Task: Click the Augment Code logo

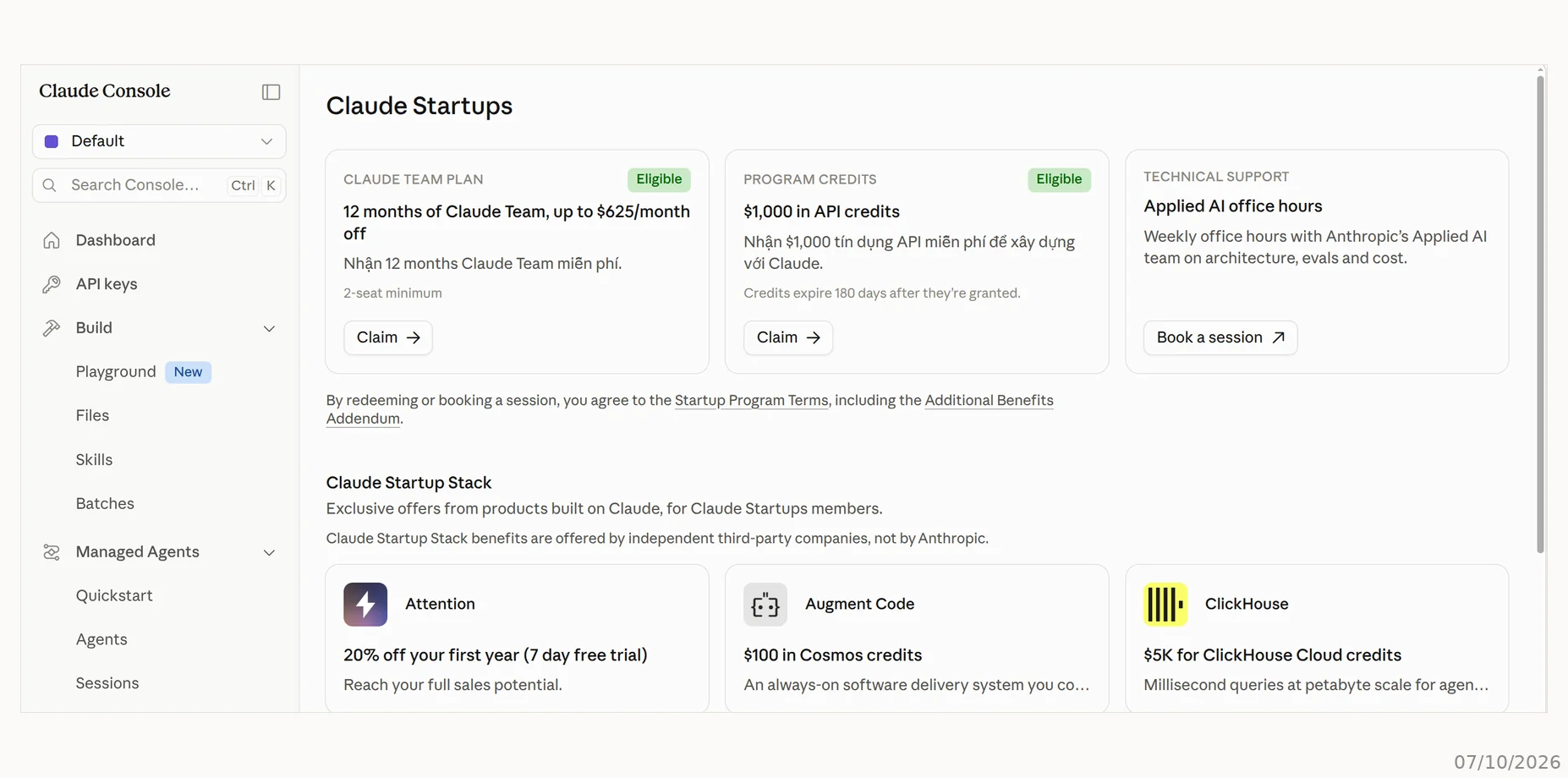Action: click(x=765, y=604)
